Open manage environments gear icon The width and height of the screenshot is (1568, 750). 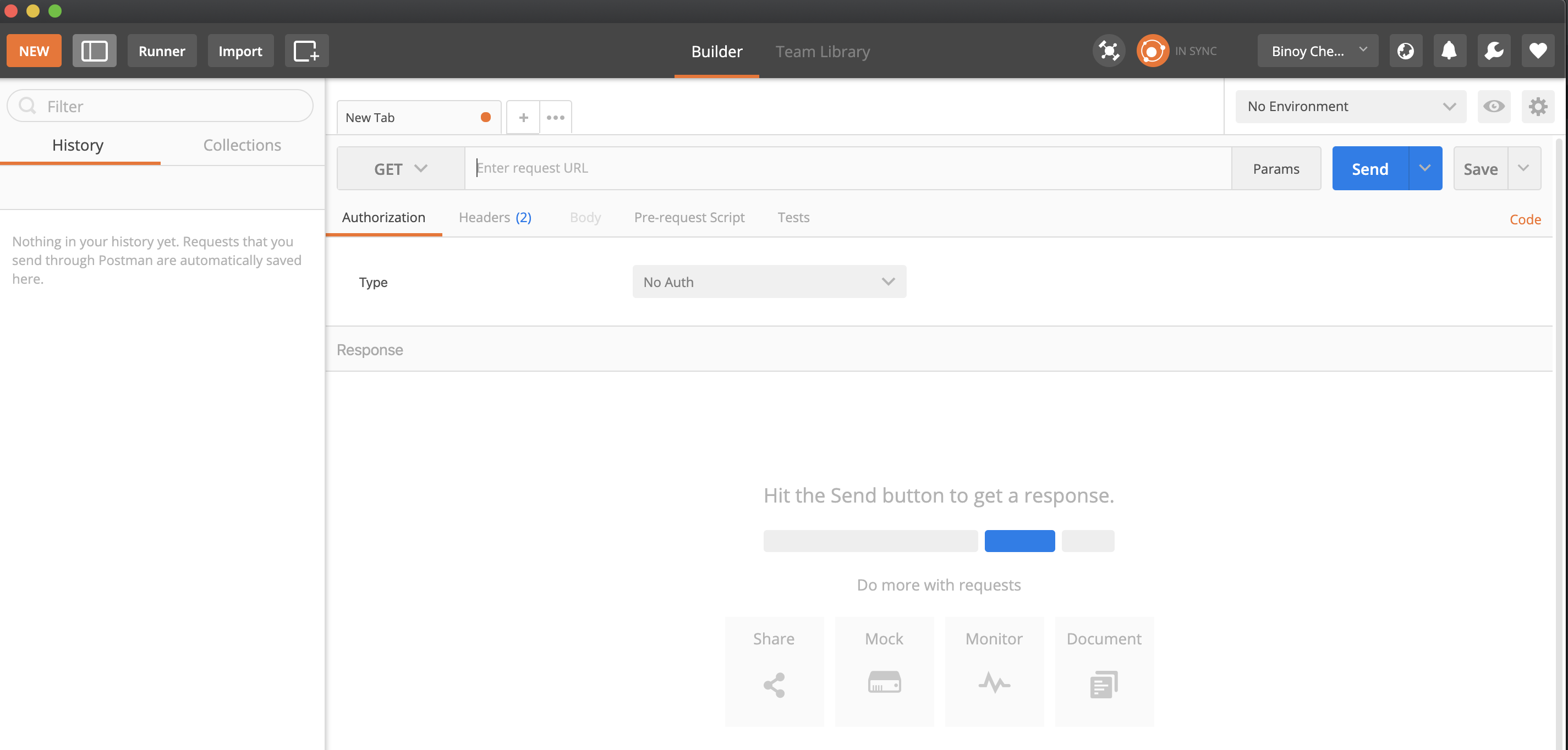pyautogui.click(x=1538, y=107)
